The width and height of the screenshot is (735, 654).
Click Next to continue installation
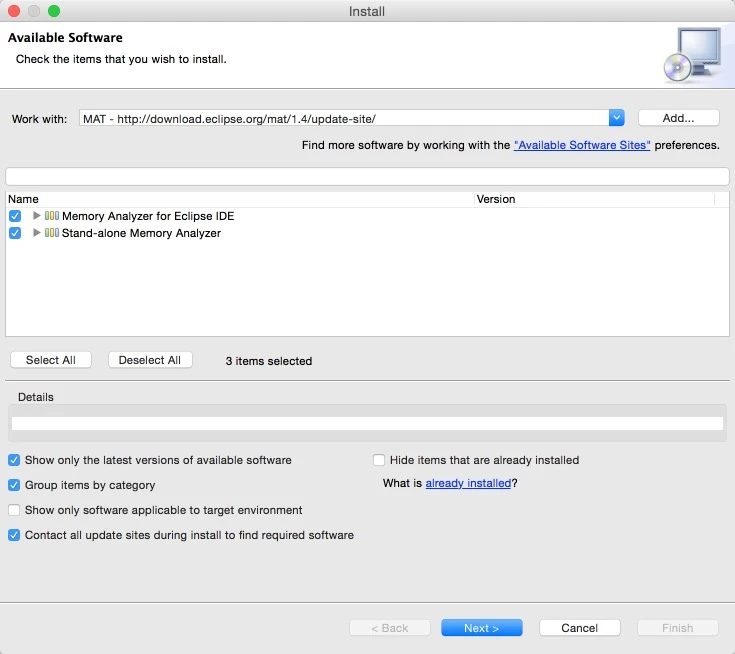coord(481,628)
